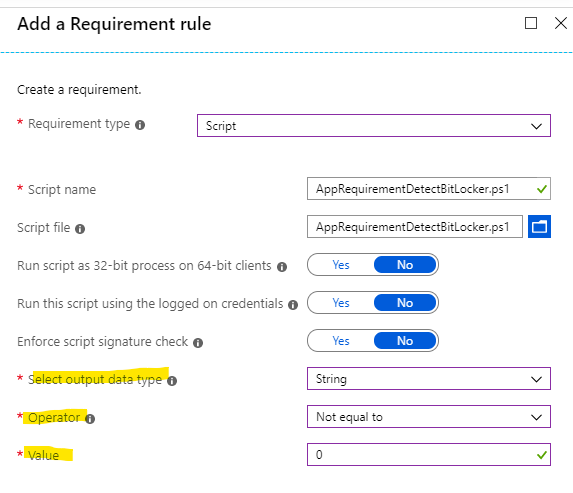573x493 pixels.
Task: Click info icon next to Select output data type
Action: click(x=172, y=381)
